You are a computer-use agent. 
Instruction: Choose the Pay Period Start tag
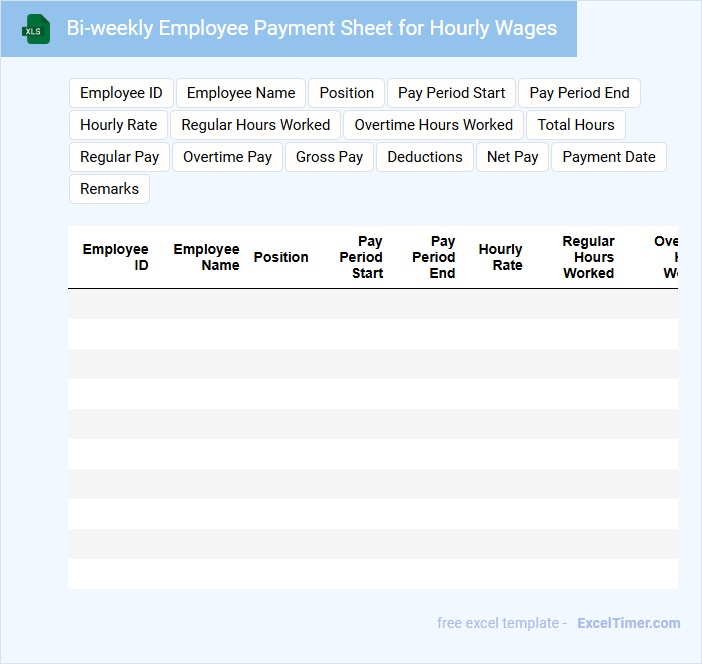(x=451, y=93)
